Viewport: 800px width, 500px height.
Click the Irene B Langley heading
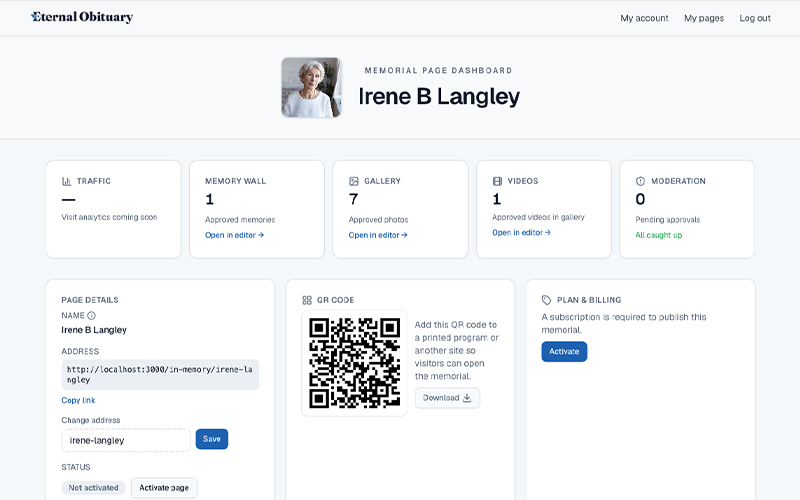click(x=439, y=96)
